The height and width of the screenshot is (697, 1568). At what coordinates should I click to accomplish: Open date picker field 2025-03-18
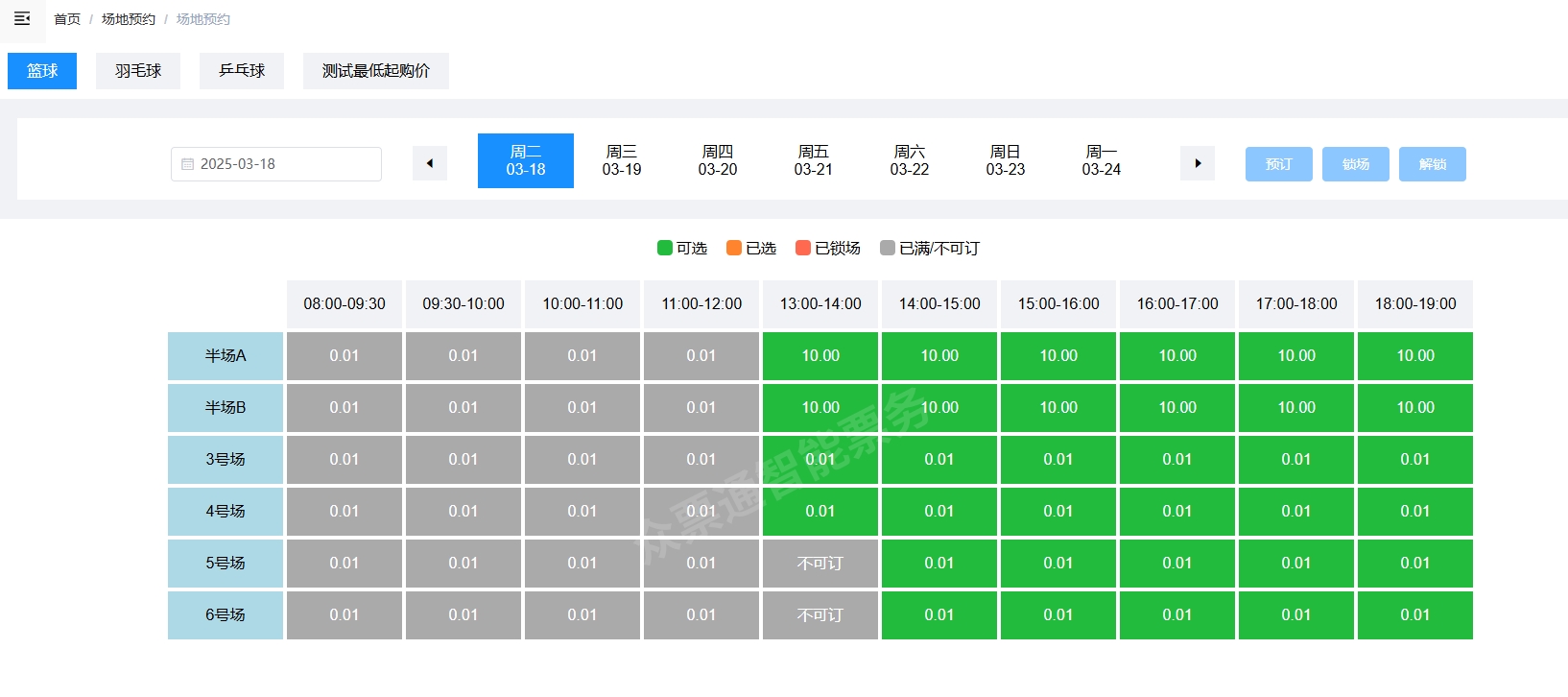(276, 164)
